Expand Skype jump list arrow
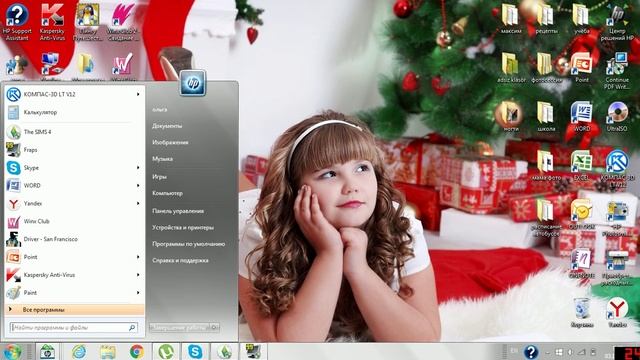Viewport: 640px width, 360px height. coord(138,168)
